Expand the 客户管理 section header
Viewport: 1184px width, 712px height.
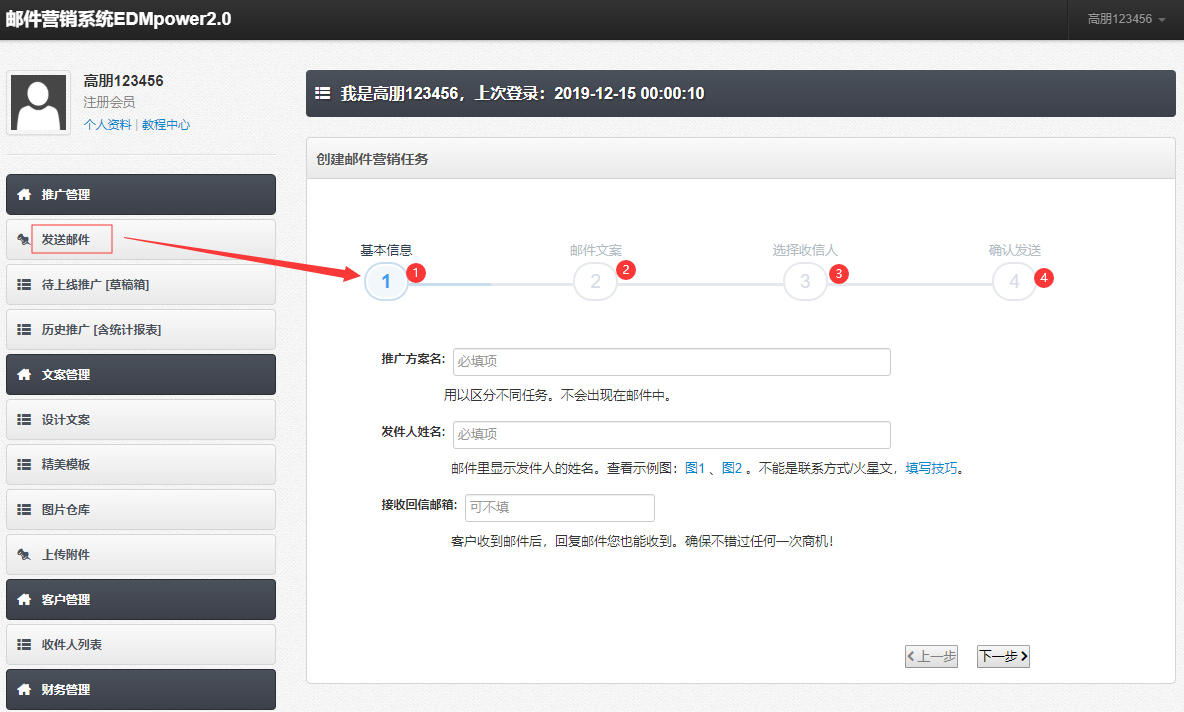click(x=140, y=599)
